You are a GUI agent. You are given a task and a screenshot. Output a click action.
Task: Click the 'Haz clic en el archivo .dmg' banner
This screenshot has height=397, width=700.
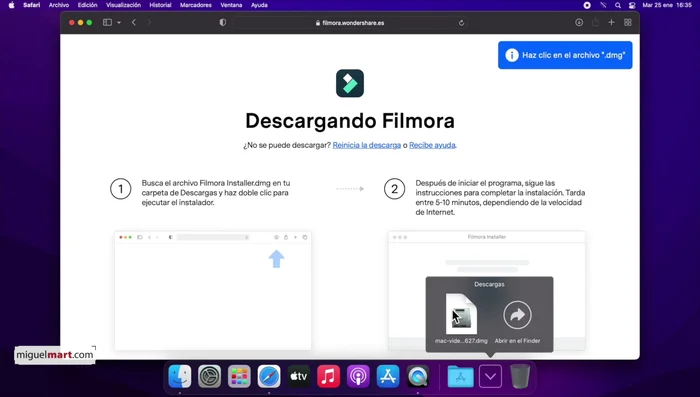(x=565, y=55)
